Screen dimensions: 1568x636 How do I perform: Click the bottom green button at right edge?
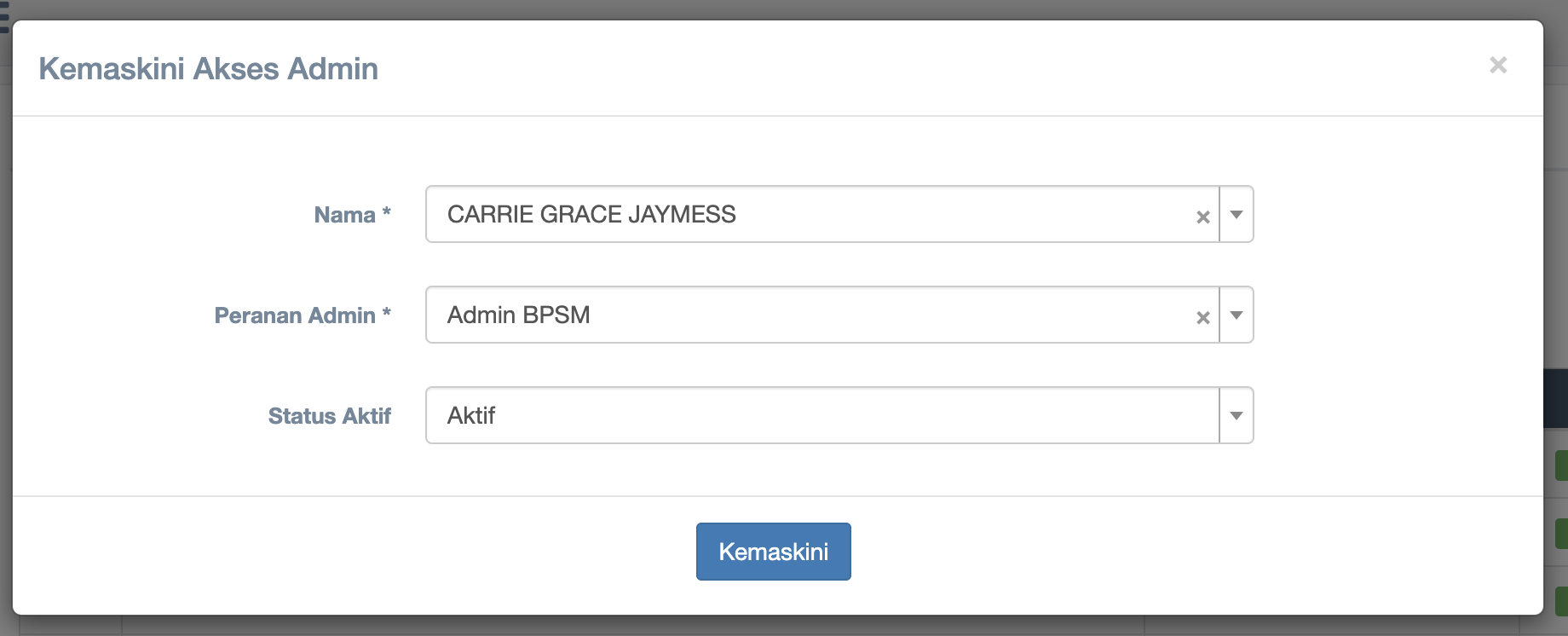(x=1560, y=601)
